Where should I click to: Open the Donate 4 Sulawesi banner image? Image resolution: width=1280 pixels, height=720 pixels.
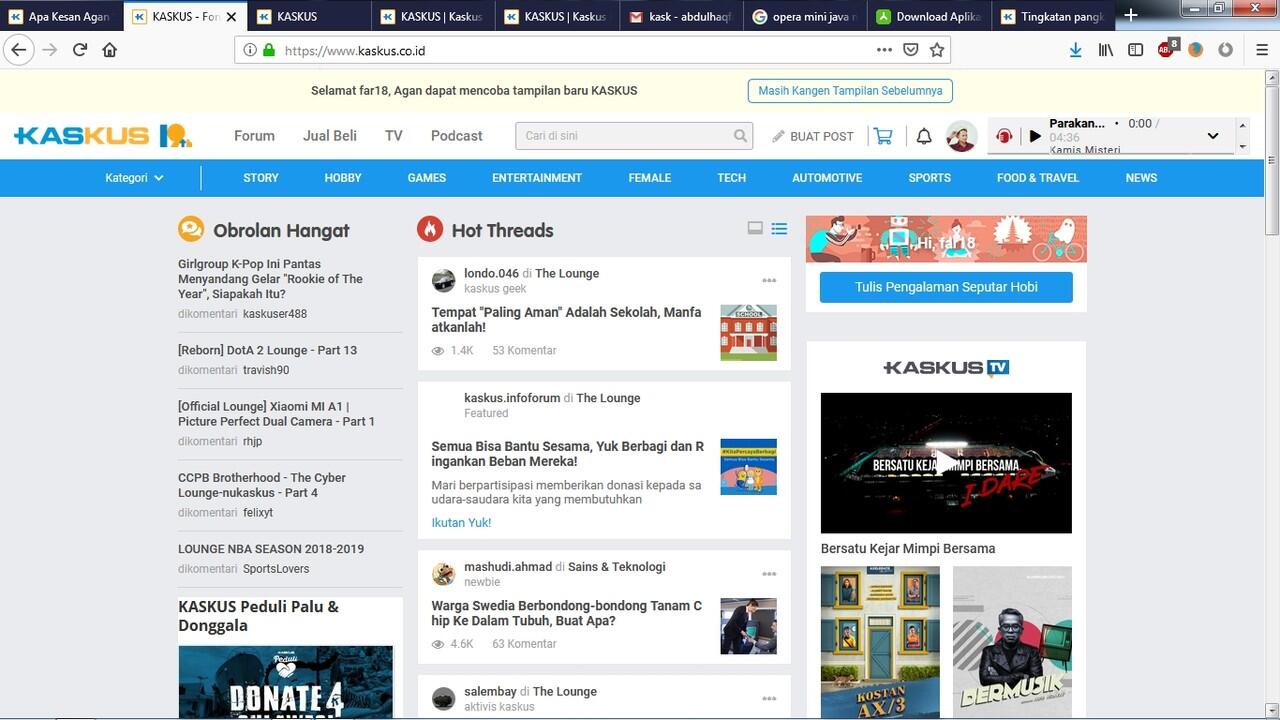point(286,682)
